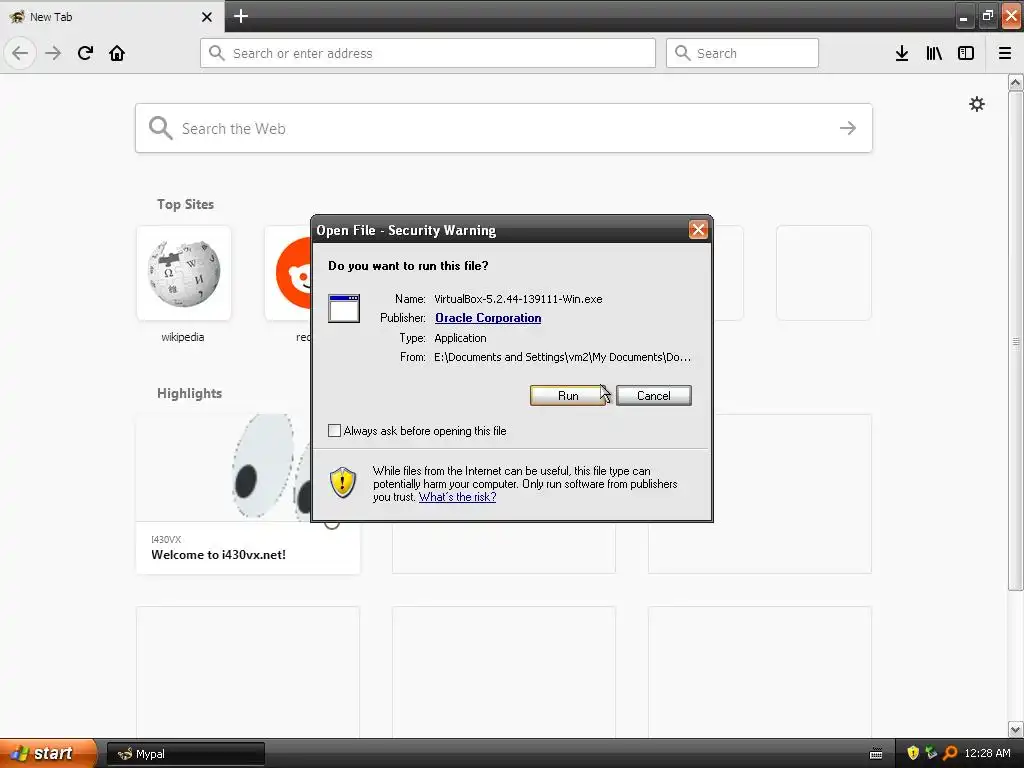Image resolution: width=1024 pixels, height=768 pixels.
Task: Close the Security Warning dialog
Action: [698, 230]
